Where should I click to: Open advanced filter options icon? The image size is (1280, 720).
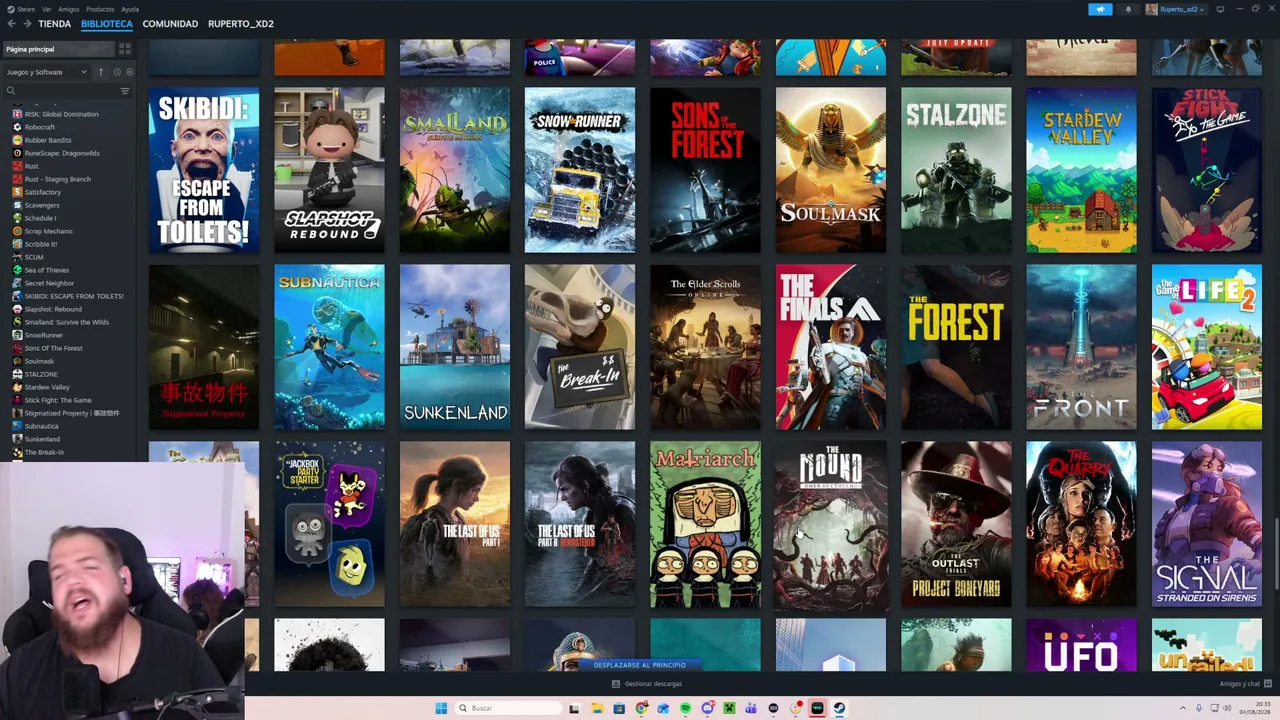(125, 91)
